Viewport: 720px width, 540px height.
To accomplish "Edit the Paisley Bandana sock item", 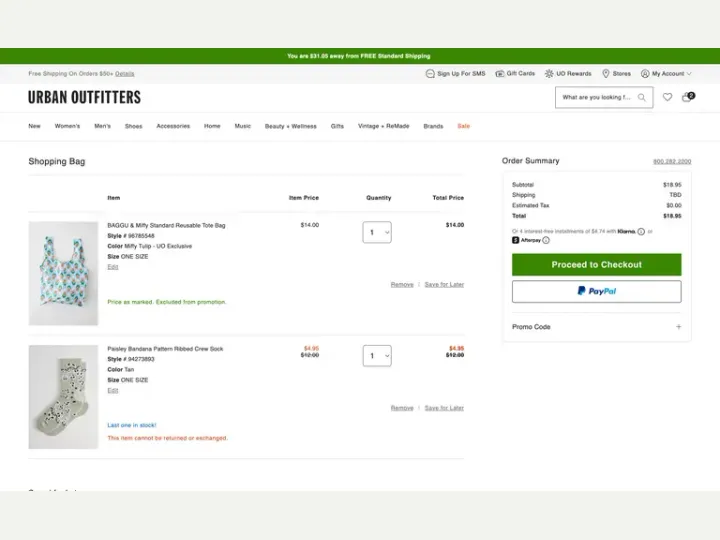I will [x=112, y=390].
